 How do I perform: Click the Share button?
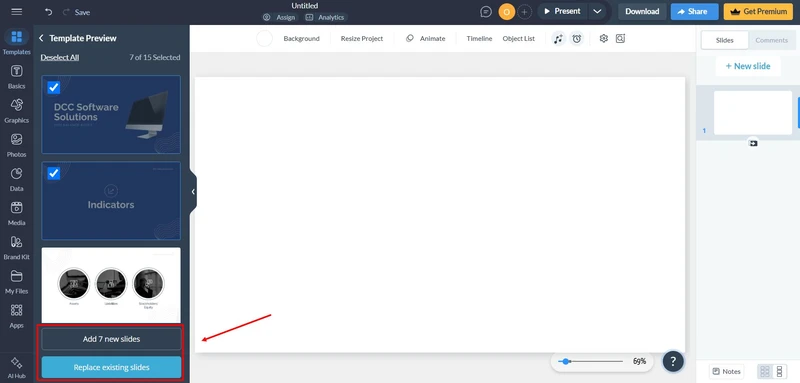pos(694,11)
